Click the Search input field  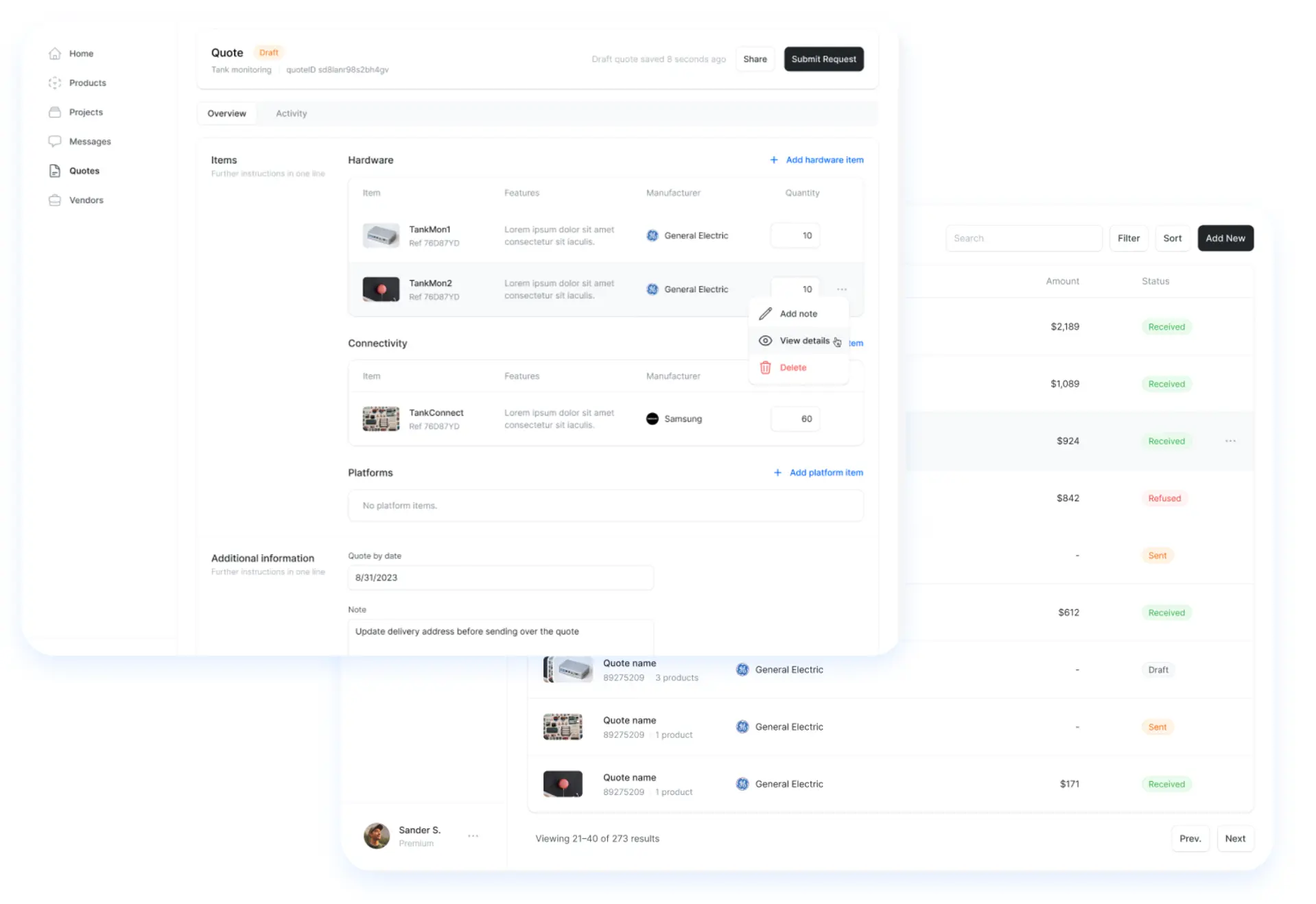click(1023, 239)
